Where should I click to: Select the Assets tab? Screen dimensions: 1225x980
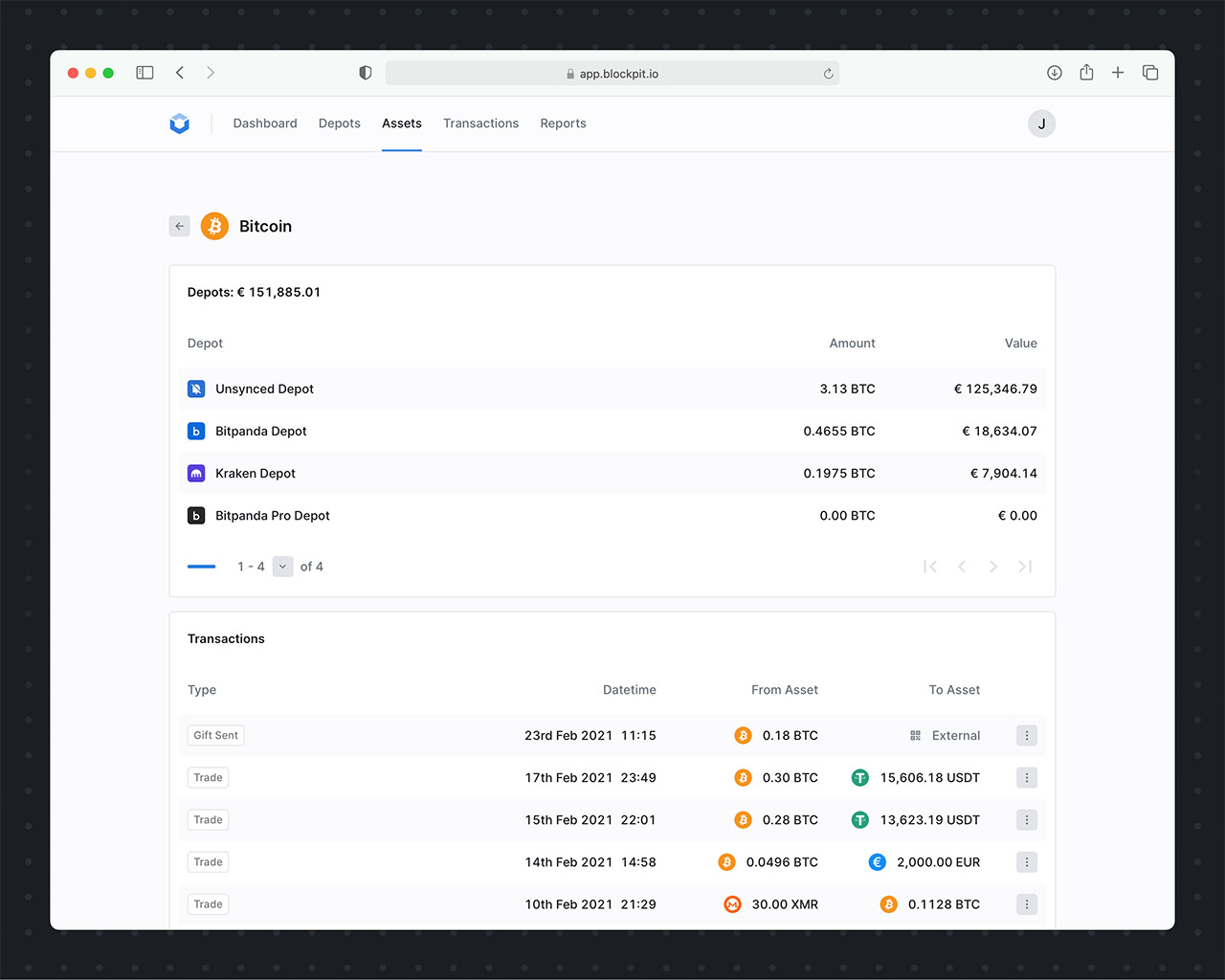click(402, 123)
